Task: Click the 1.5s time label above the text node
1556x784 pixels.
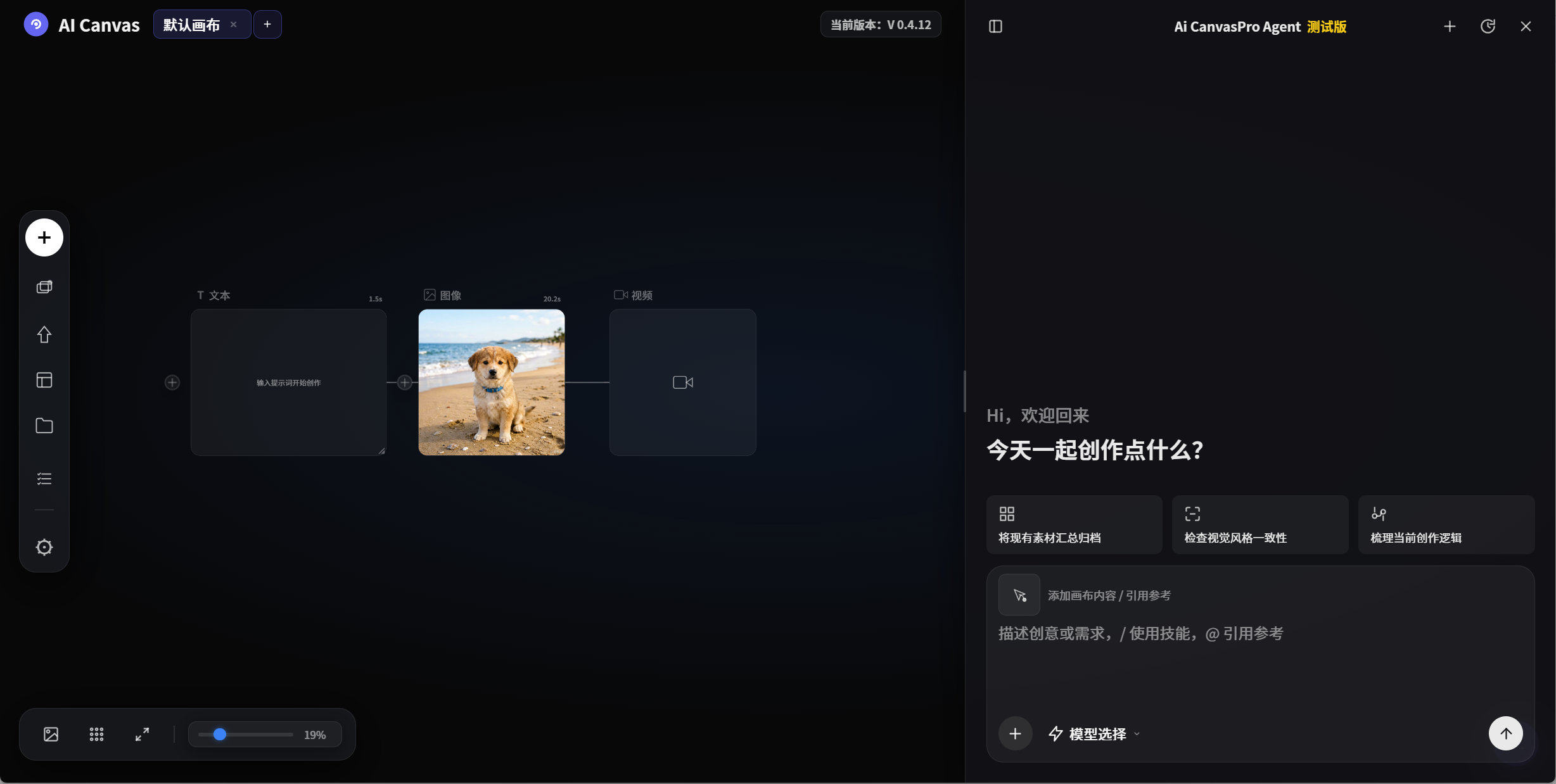Action: click(376, 299)
